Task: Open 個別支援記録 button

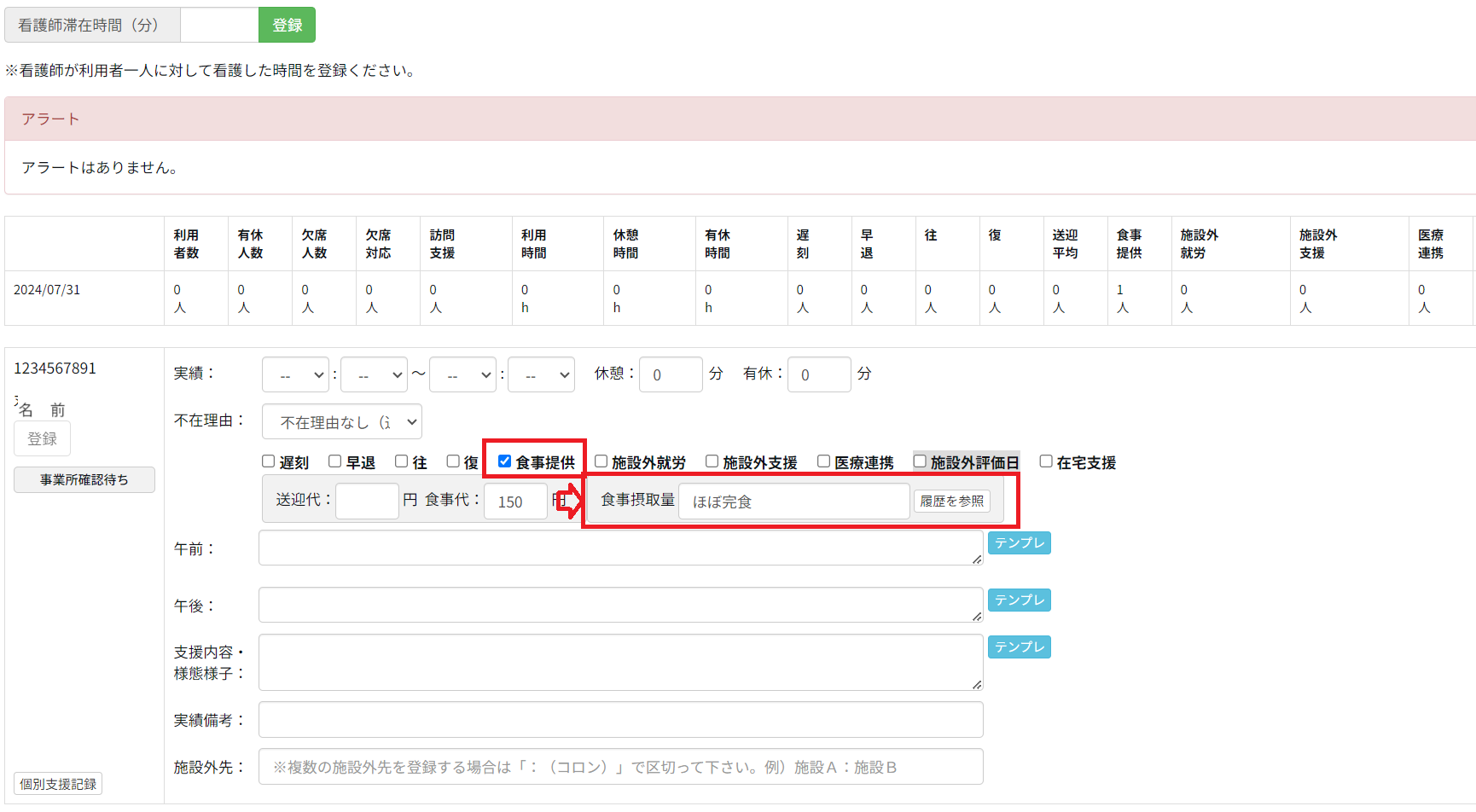Action: (x=58, y=784)
